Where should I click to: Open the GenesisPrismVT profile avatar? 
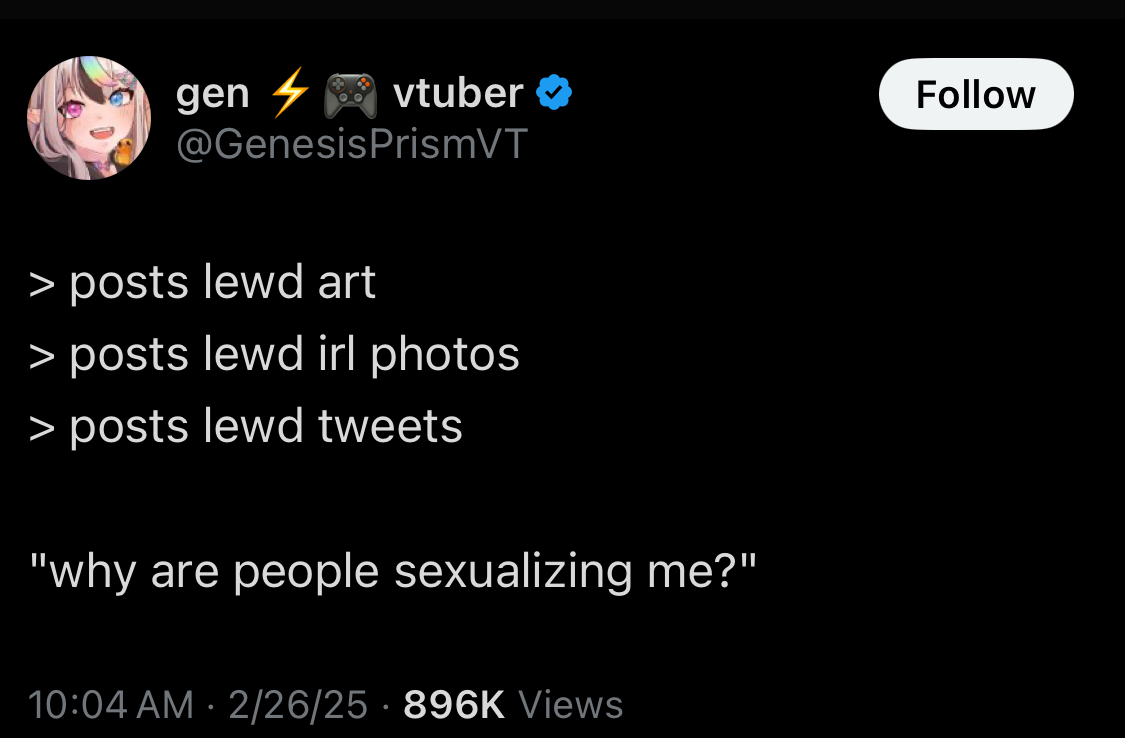coord(88,118)
